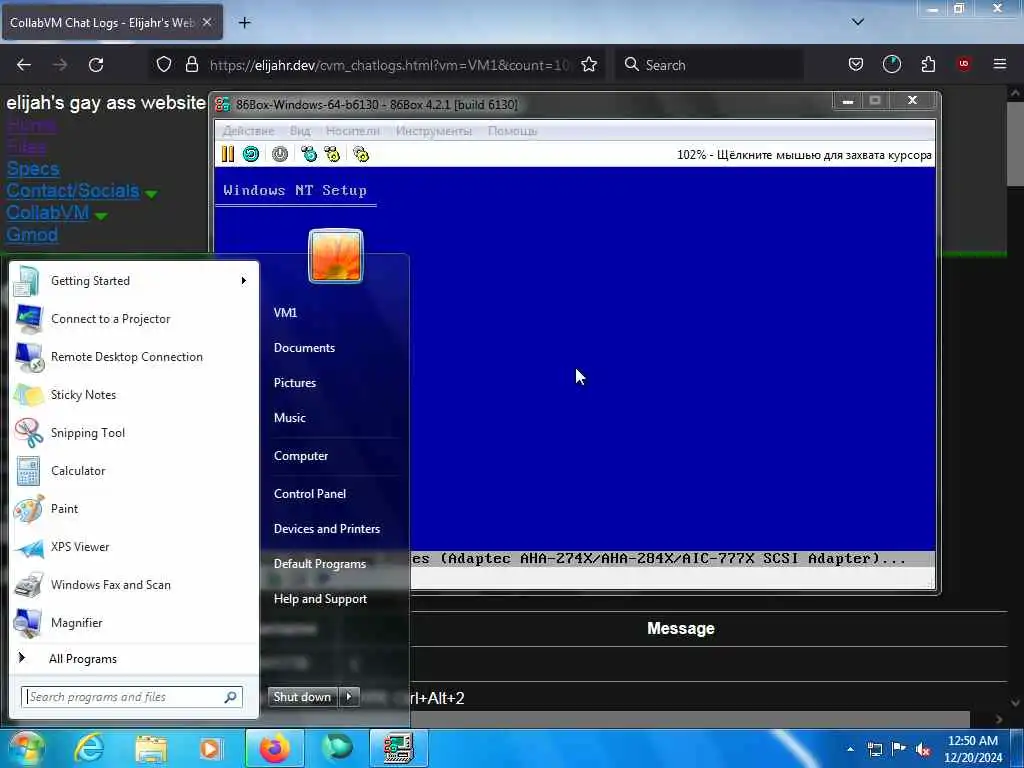
Task: Open Firefox extensions puzzle icon
Action: (928, 65)
